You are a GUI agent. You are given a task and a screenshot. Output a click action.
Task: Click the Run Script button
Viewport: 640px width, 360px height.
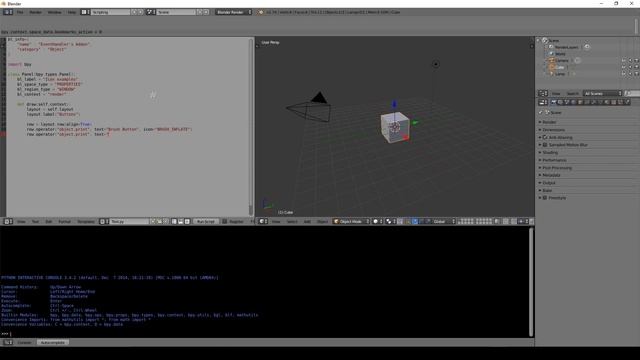(206, 222)
